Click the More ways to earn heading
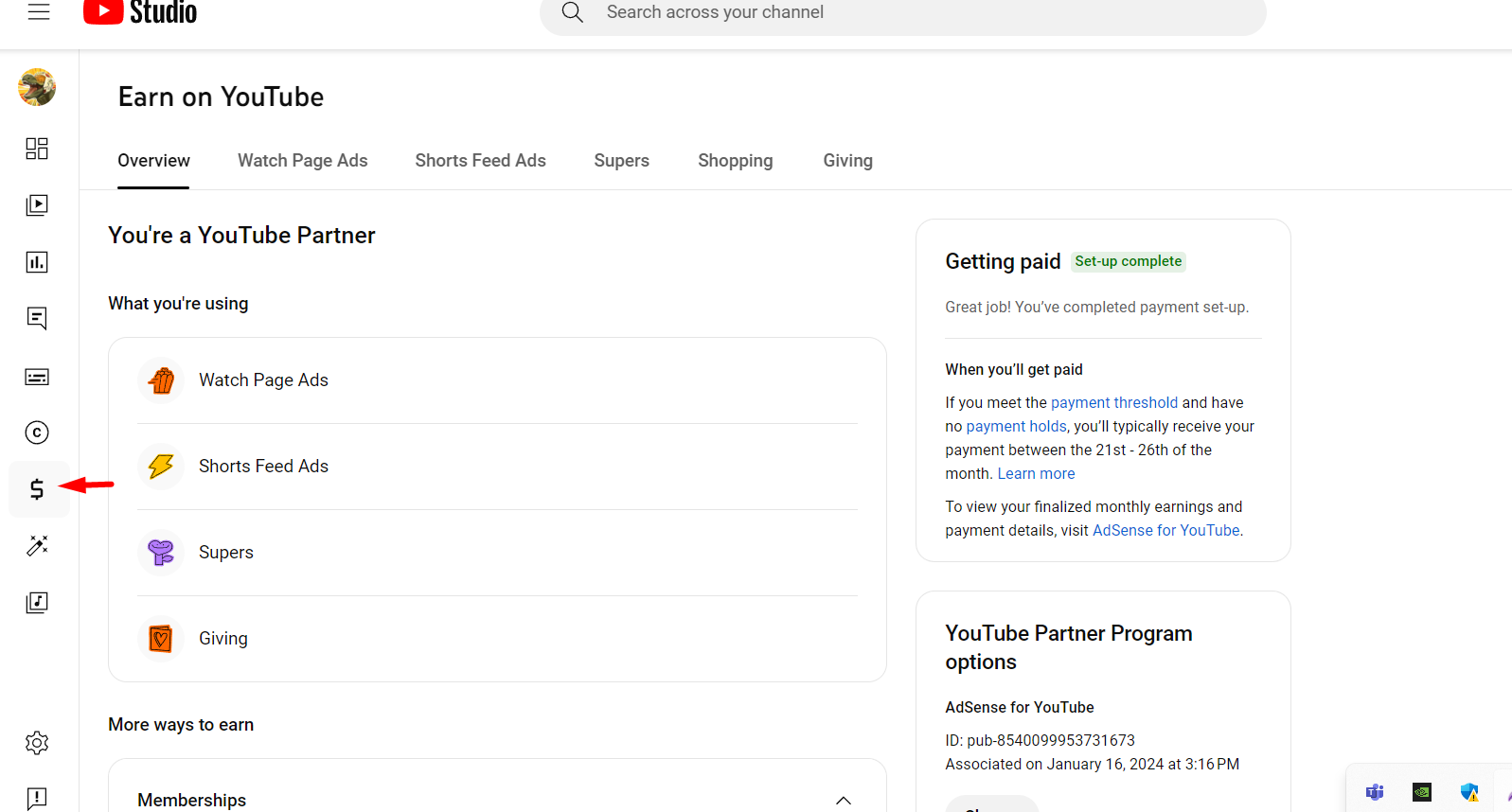 [x=181, y=725]
